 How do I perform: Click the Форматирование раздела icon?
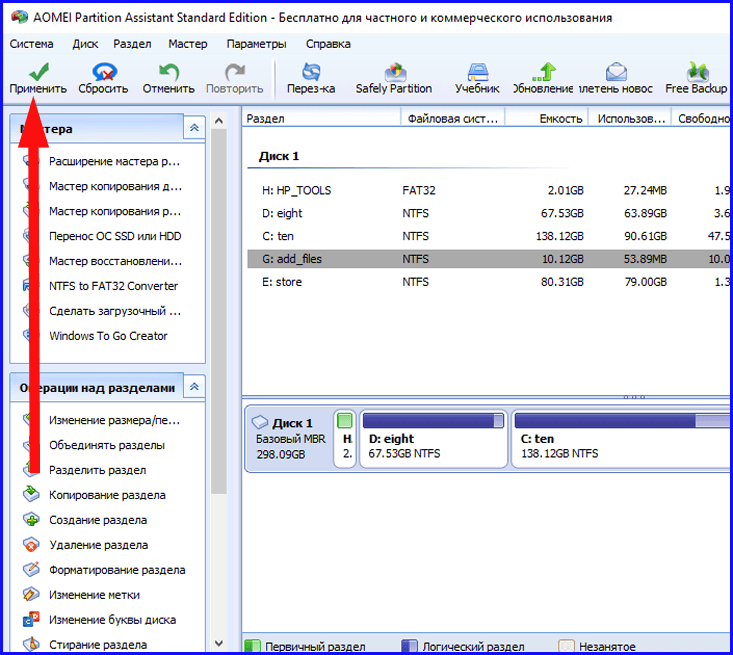(x=31, y=569)
